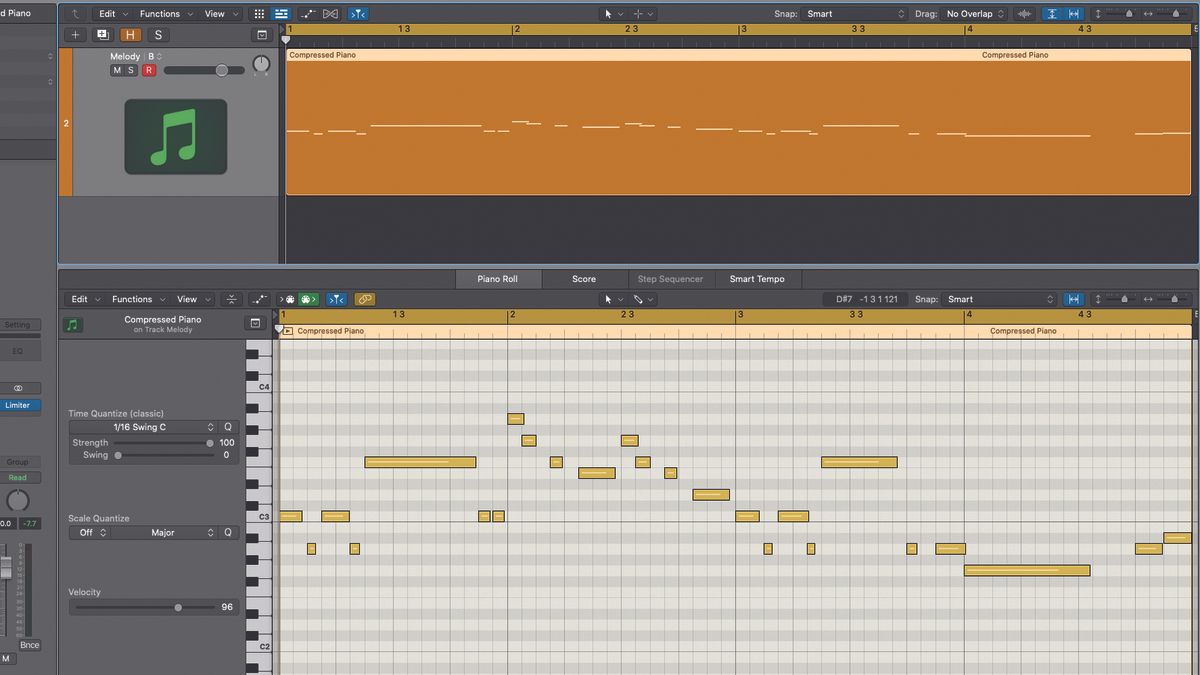Open the Drag No Overlap dropdown
1200x675 pixels.
(975, 14)
